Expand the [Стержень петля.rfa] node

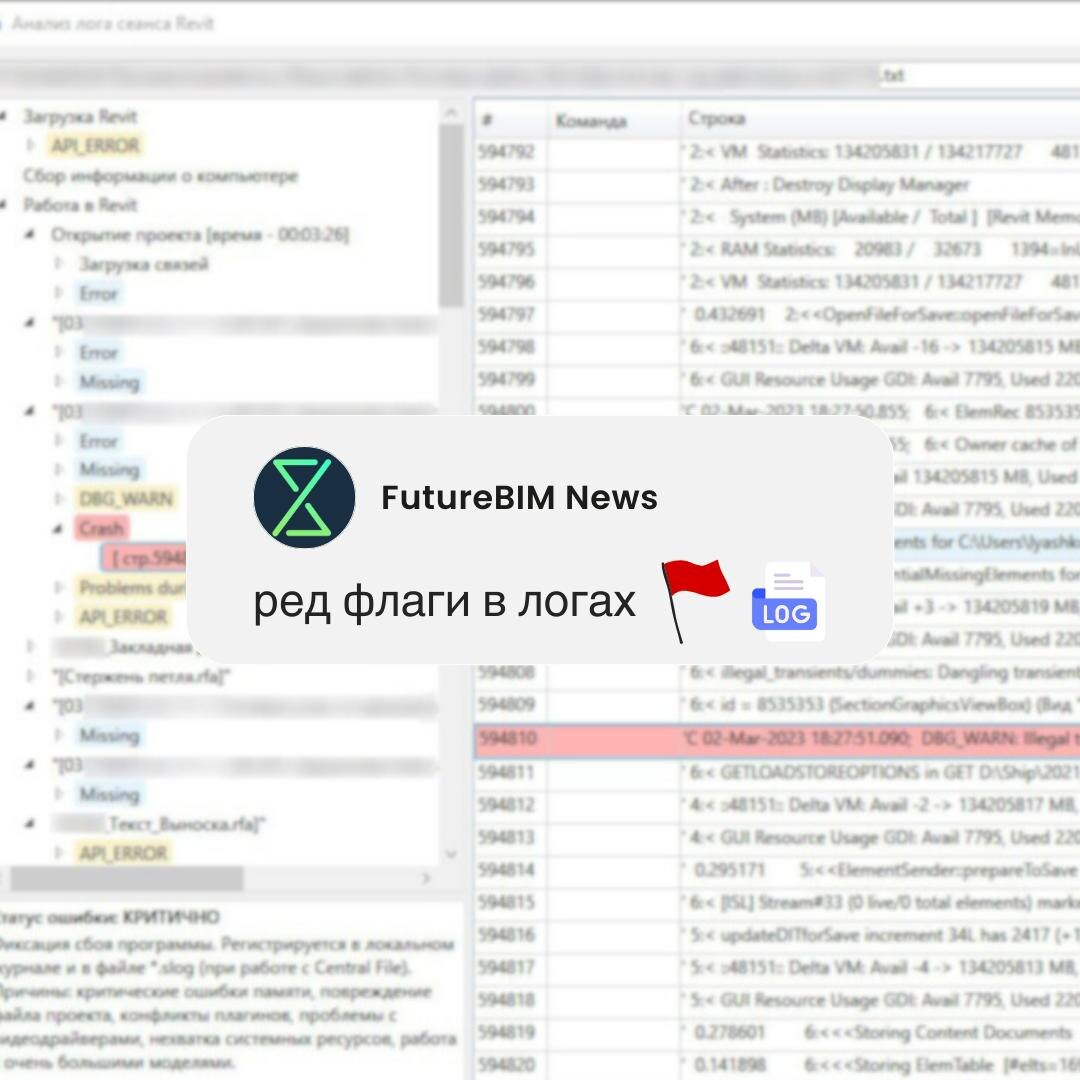[30, 676]
